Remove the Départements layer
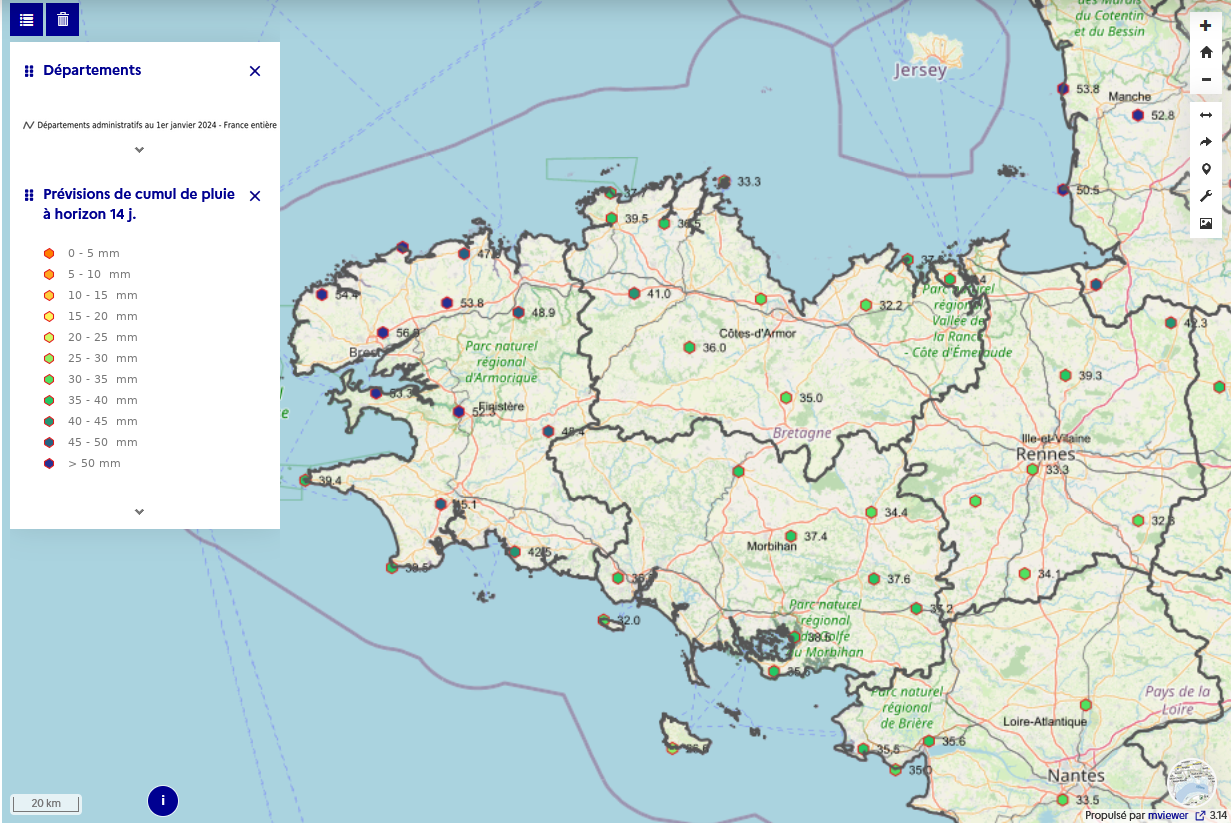 click(x=255, y=71)
